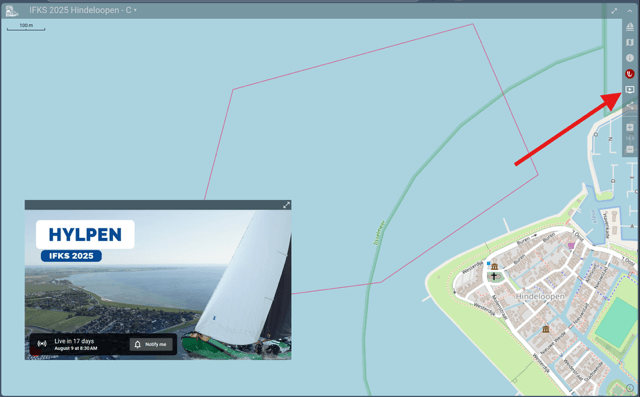Click the sailing ship logo in header

12,11
